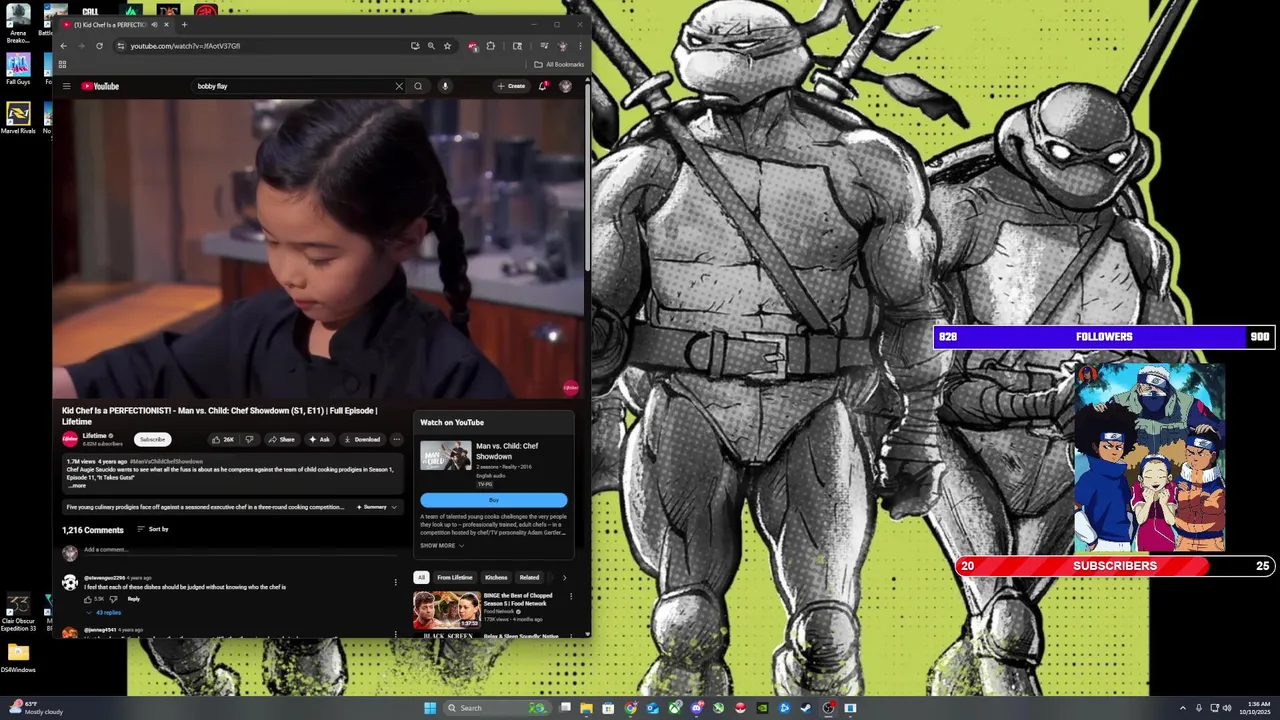Go to YouTube home via the logo

coord(100,86)
